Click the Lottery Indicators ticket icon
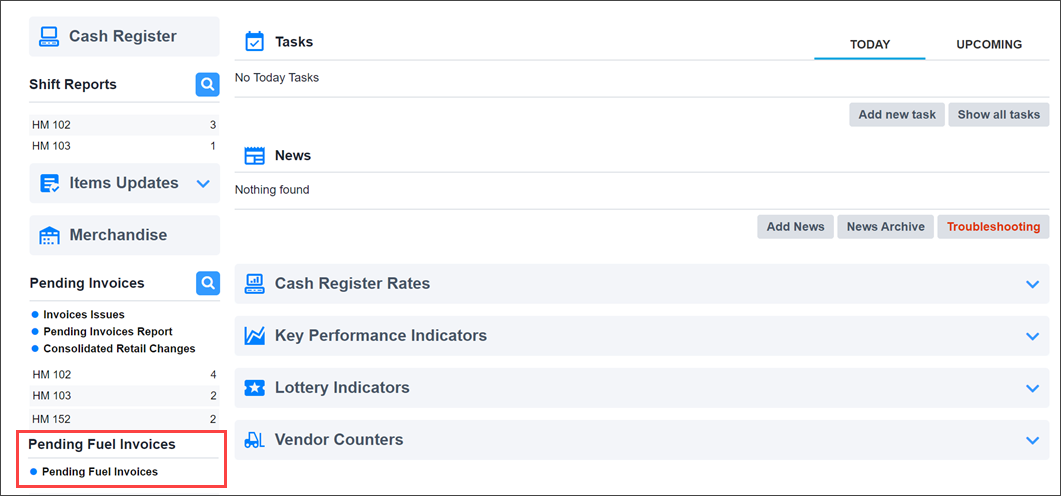 [x=255, y=388]
